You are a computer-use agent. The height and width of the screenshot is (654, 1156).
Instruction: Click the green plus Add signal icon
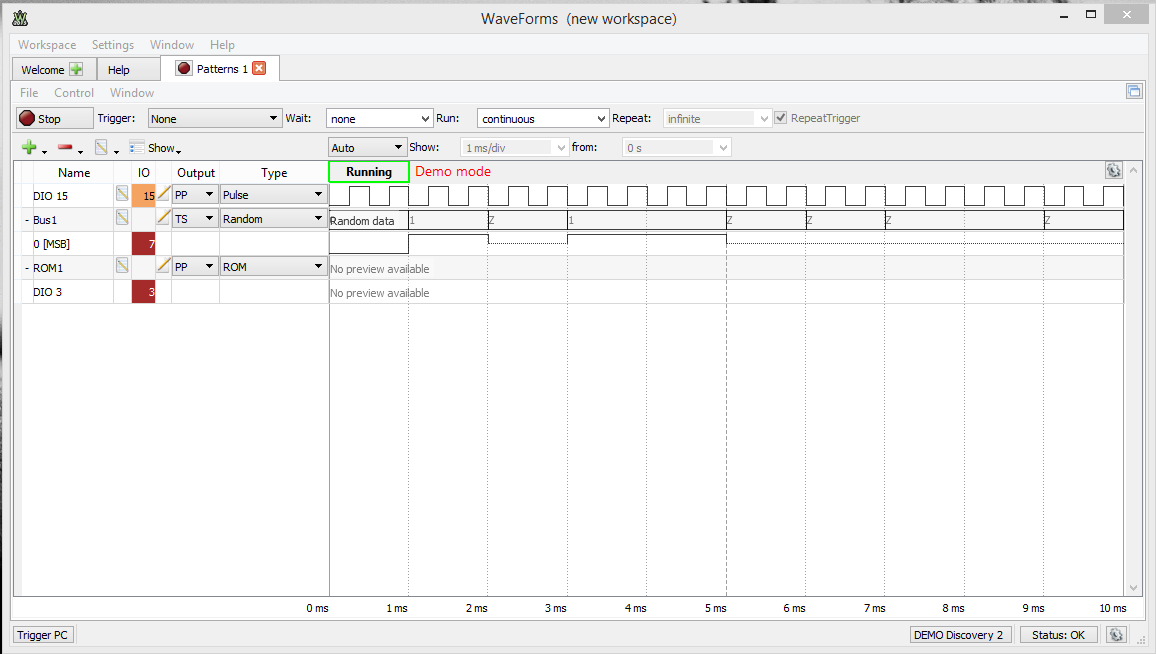pos(29,147)
